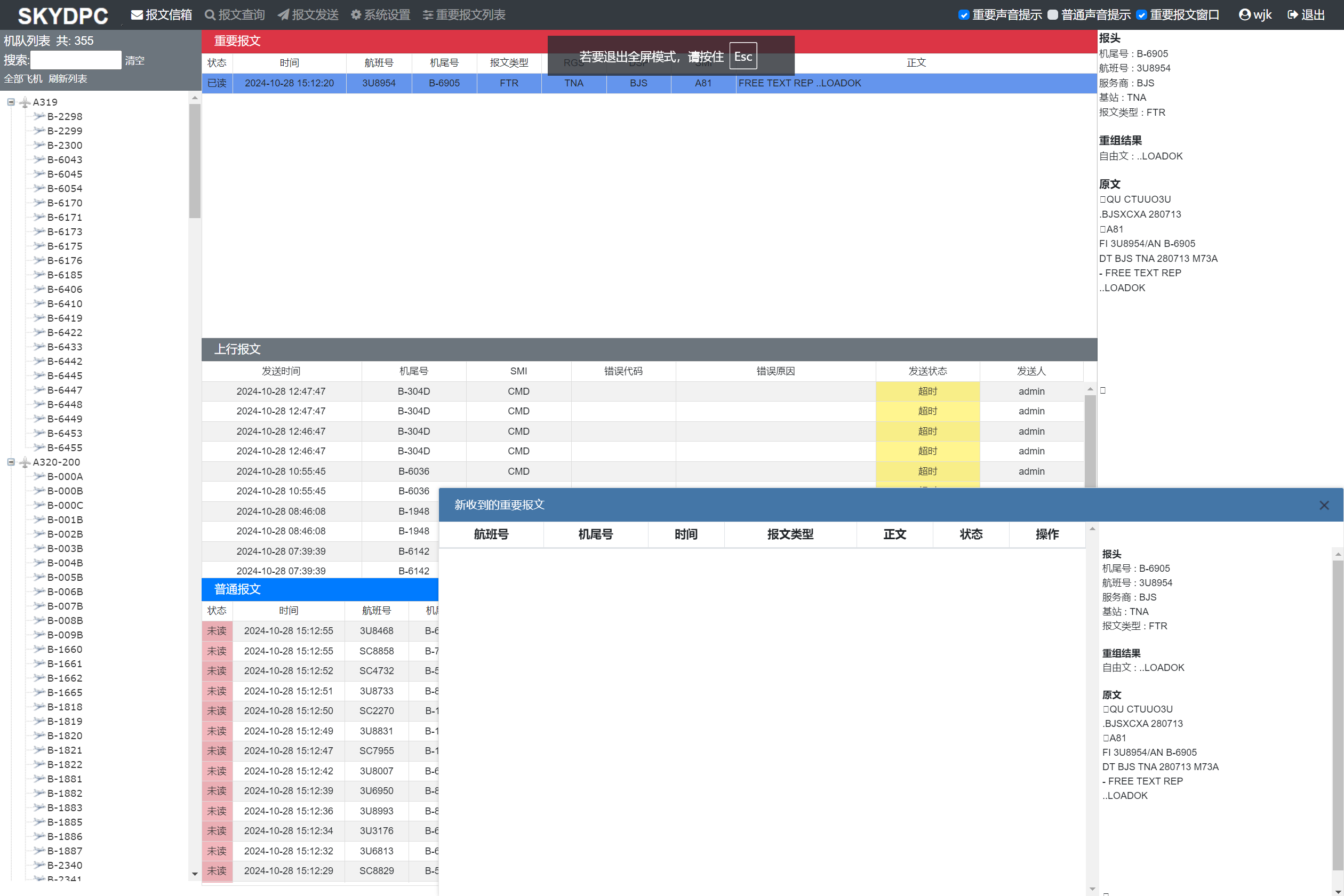This screenshot has height=896, width=1344.
Task: Click the magnifier icon for 报文查询
Action: (210, 15)
